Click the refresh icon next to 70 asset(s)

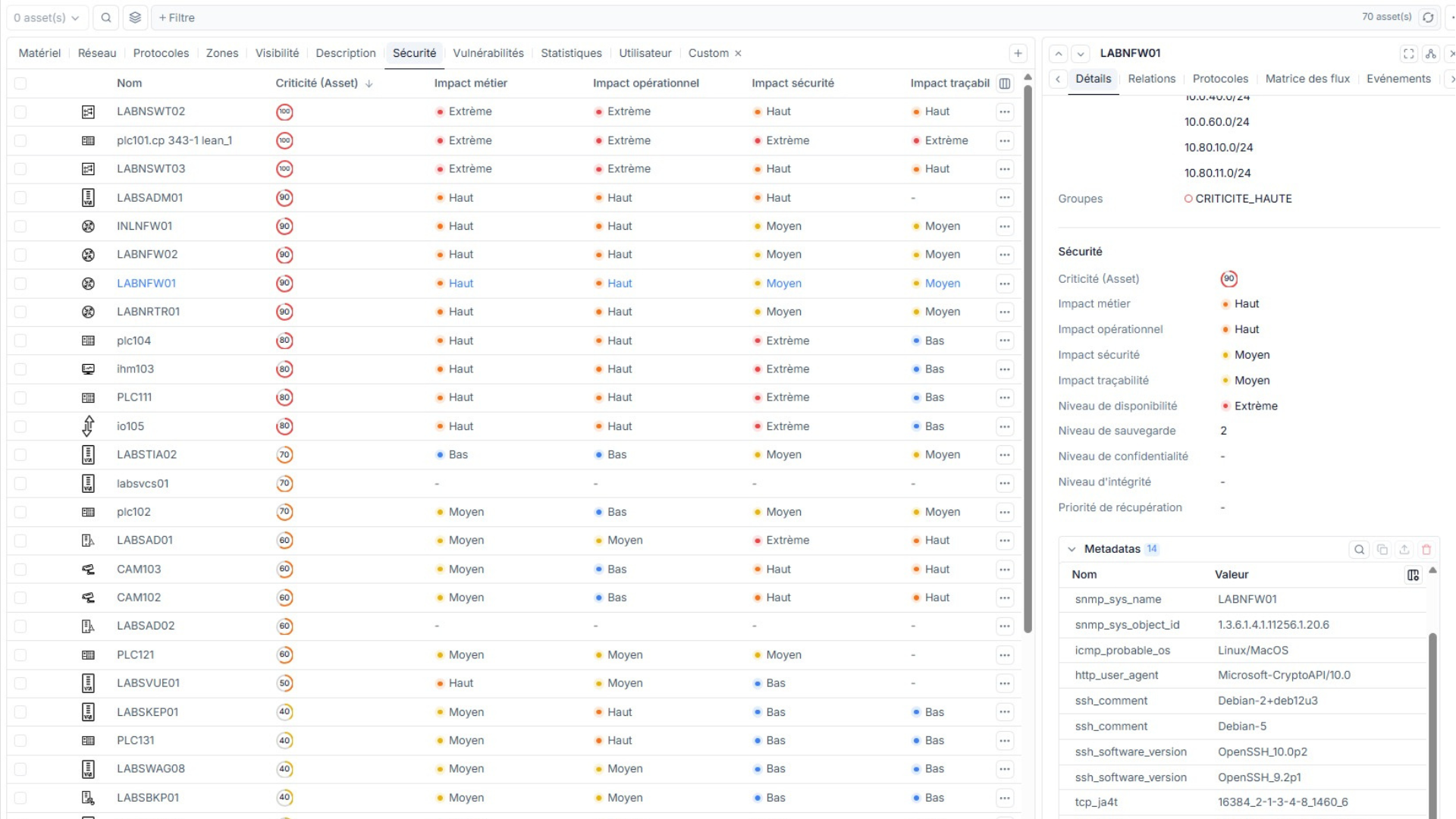(x=1428, y=17)
